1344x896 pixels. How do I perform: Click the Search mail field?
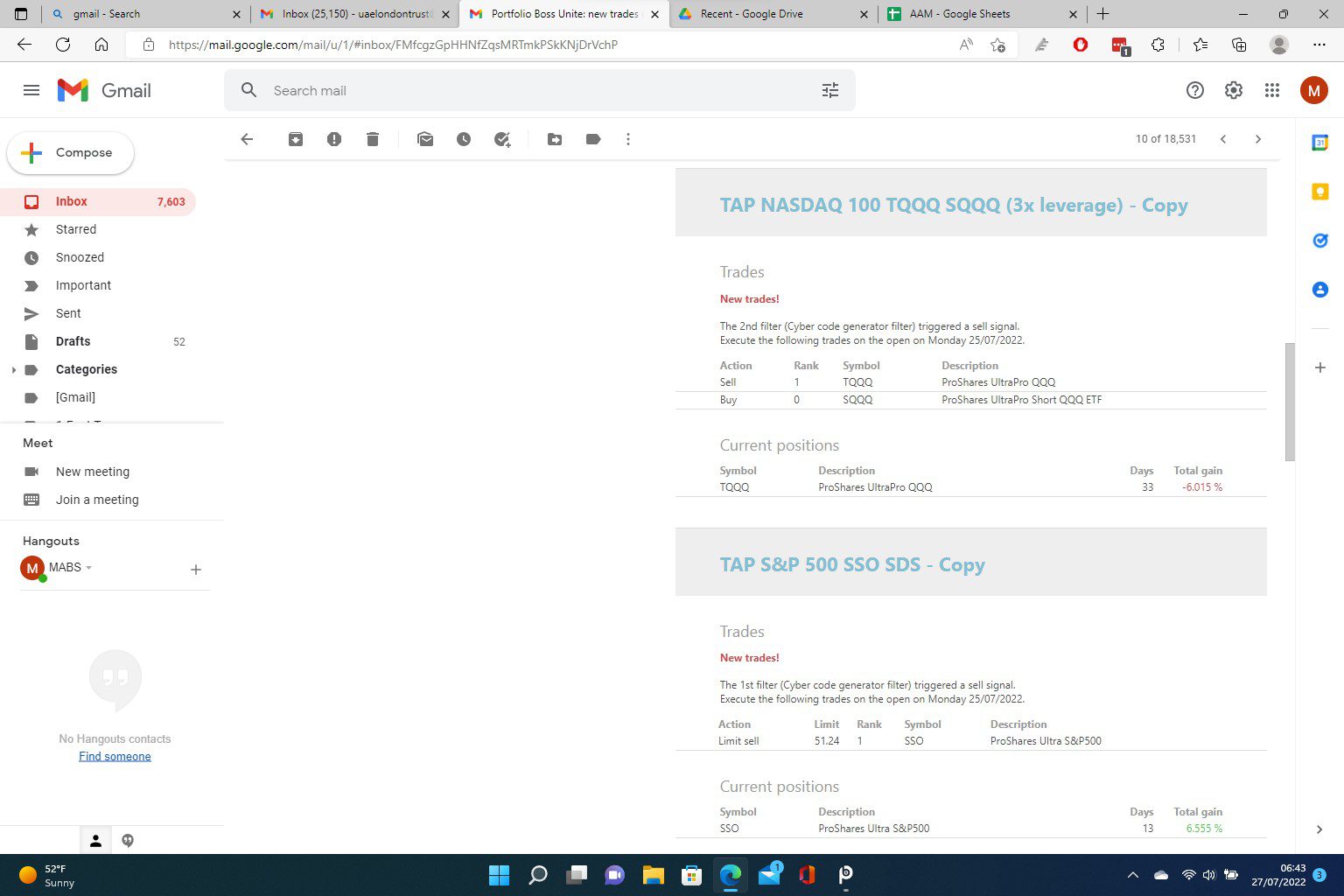(525, 90)
